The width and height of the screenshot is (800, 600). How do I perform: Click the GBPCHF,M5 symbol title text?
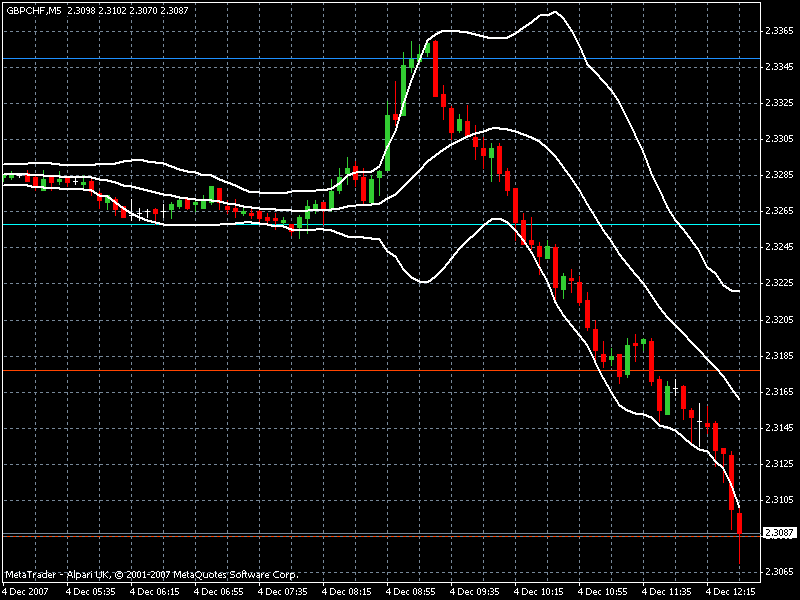coord(38,9)
